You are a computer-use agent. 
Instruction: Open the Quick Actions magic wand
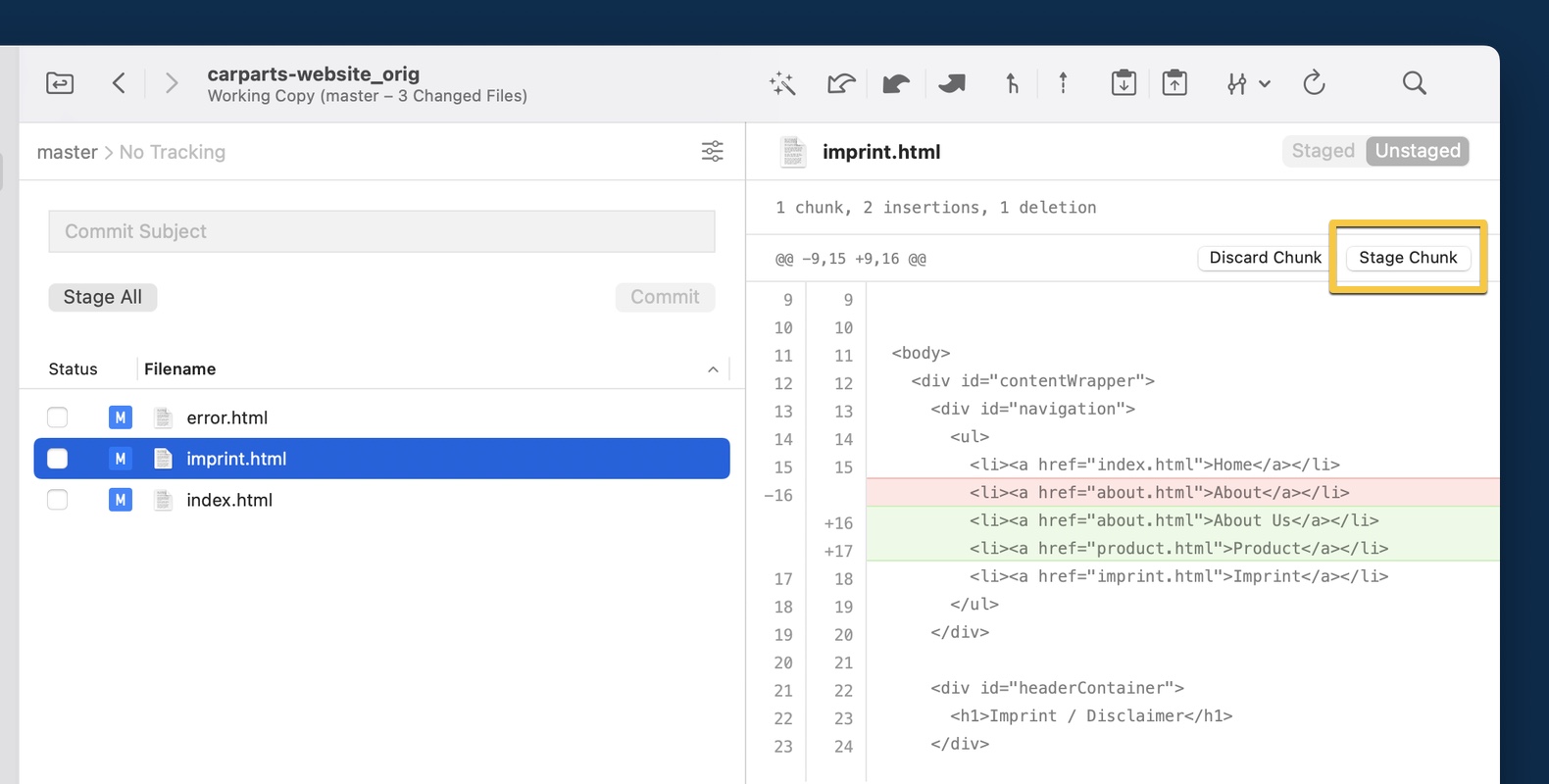tap(782, 84)
